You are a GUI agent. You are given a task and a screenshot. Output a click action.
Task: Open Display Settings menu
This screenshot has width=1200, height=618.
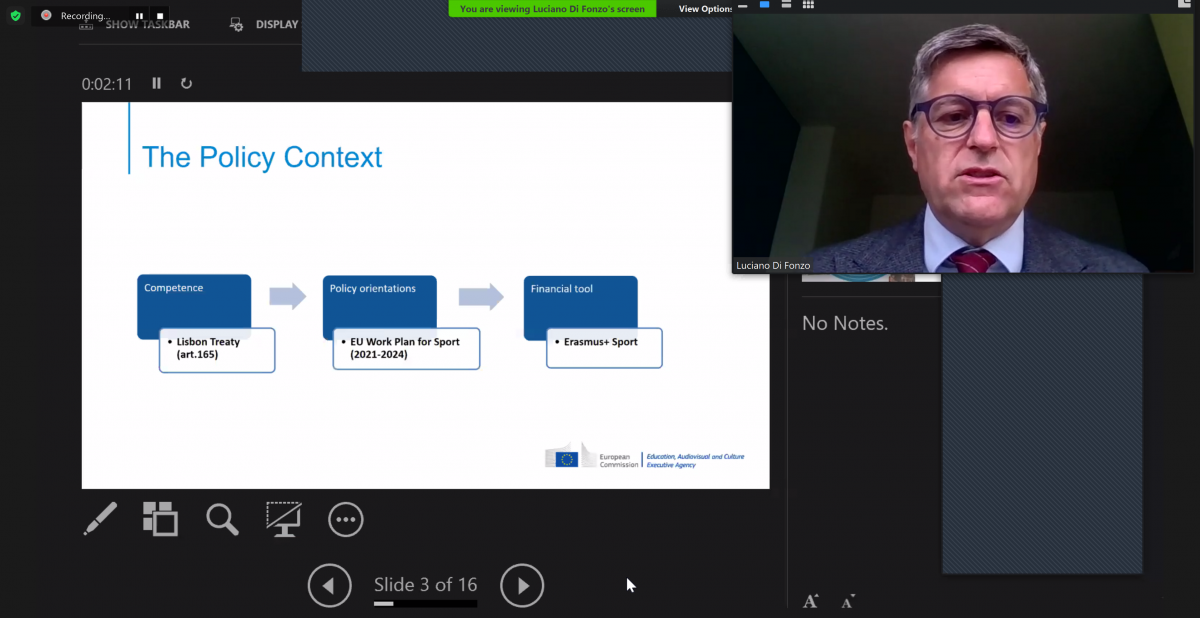point(264,25)
